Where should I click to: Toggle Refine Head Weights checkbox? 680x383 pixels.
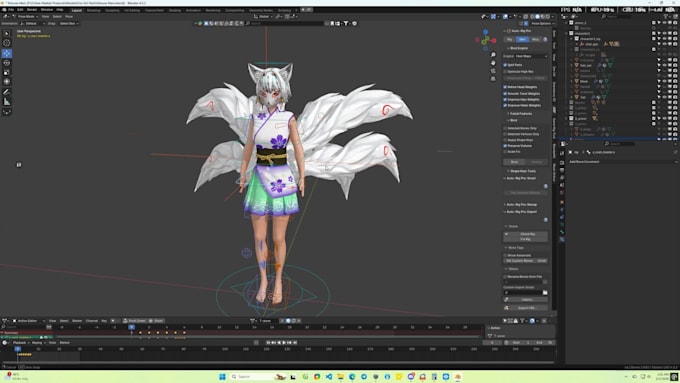(x=505, y=87)
